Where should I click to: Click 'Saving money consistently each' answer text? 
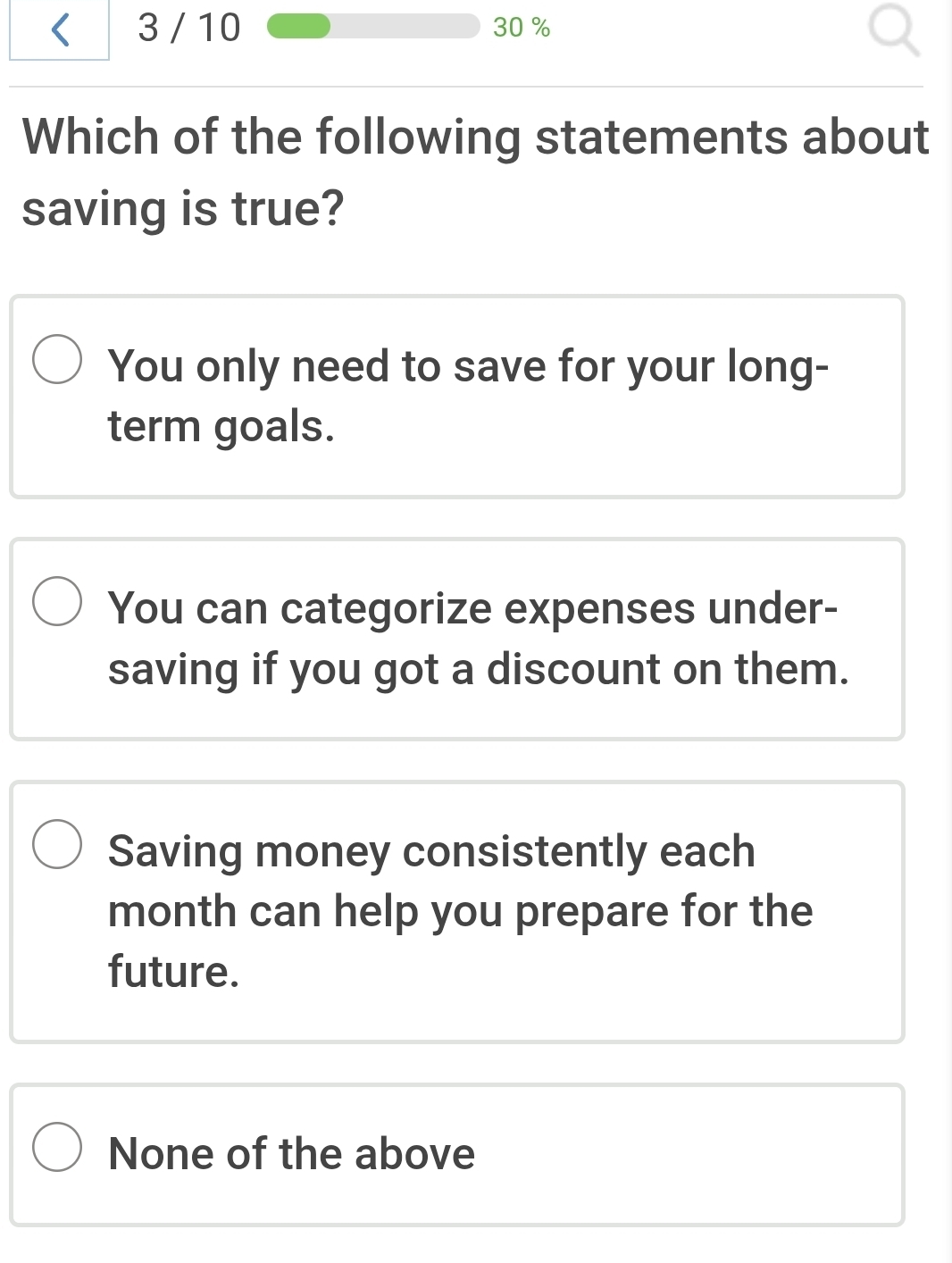[431, 850]
